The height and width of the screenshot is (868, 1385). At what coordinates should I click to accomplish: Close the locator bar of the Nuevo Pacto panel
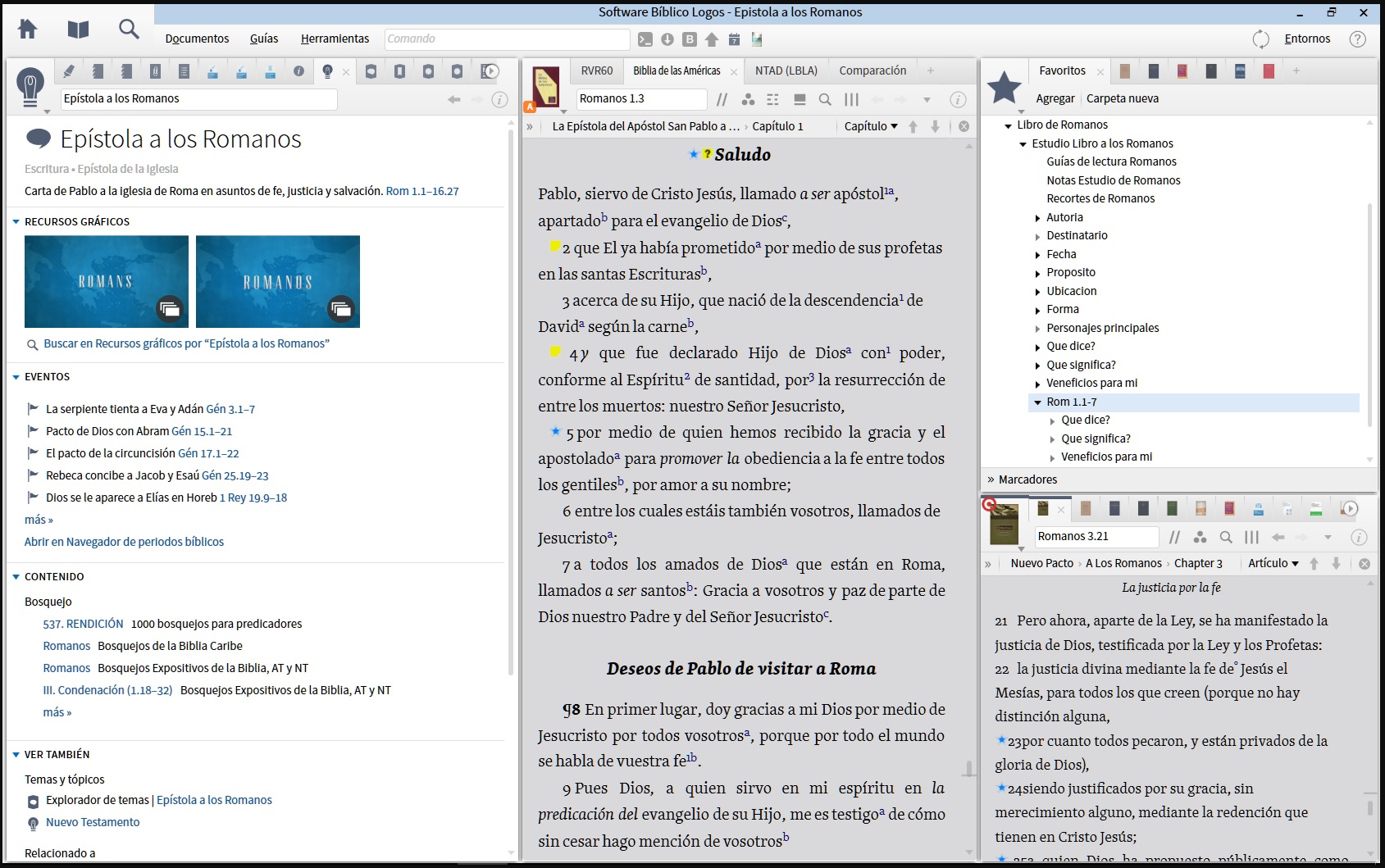point(1364,564)
